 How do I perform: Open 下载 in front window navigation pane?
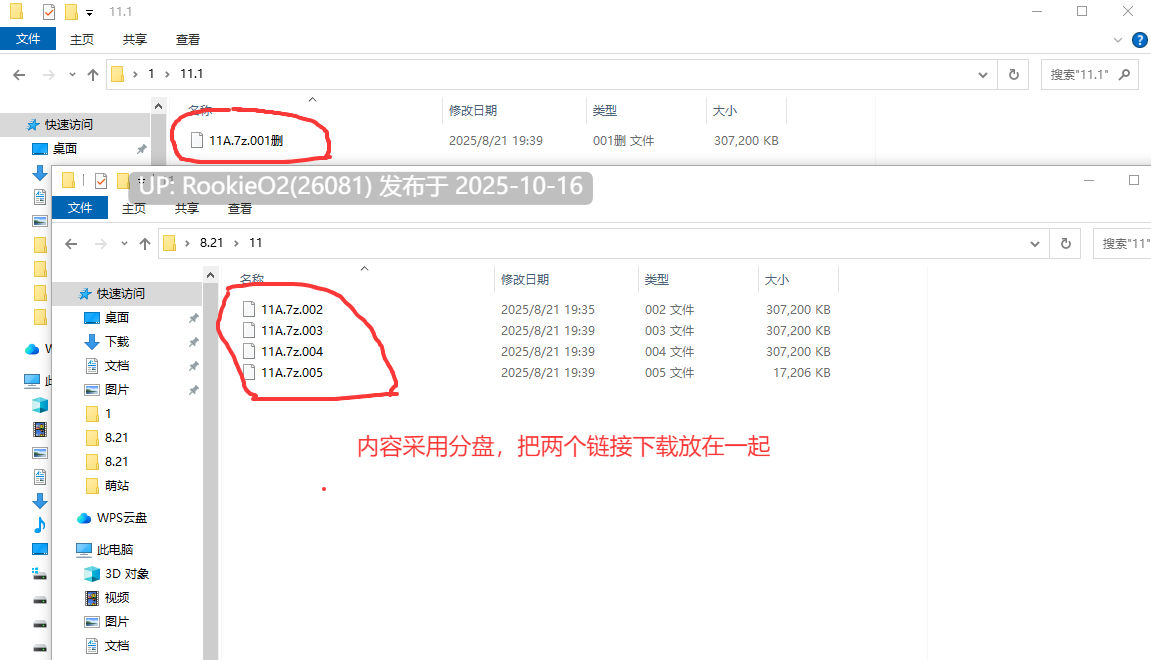[x=117, y=341]
